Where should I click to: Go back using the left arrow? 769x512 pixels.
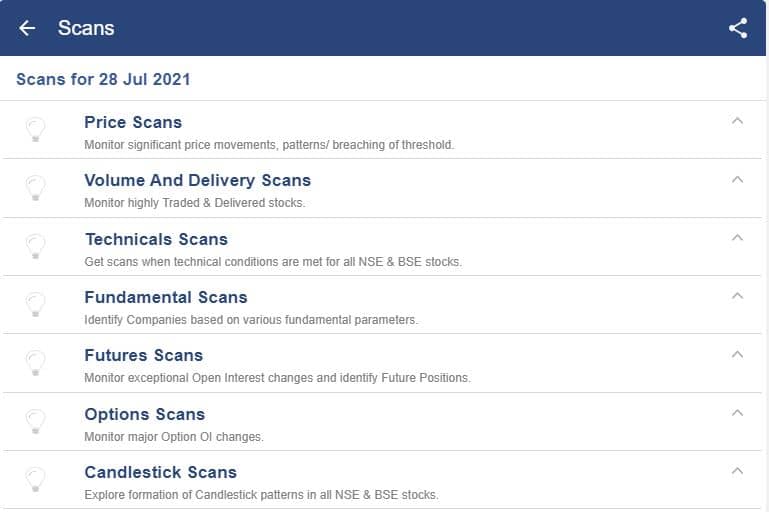pyautogui.click(x=27, y=28)
